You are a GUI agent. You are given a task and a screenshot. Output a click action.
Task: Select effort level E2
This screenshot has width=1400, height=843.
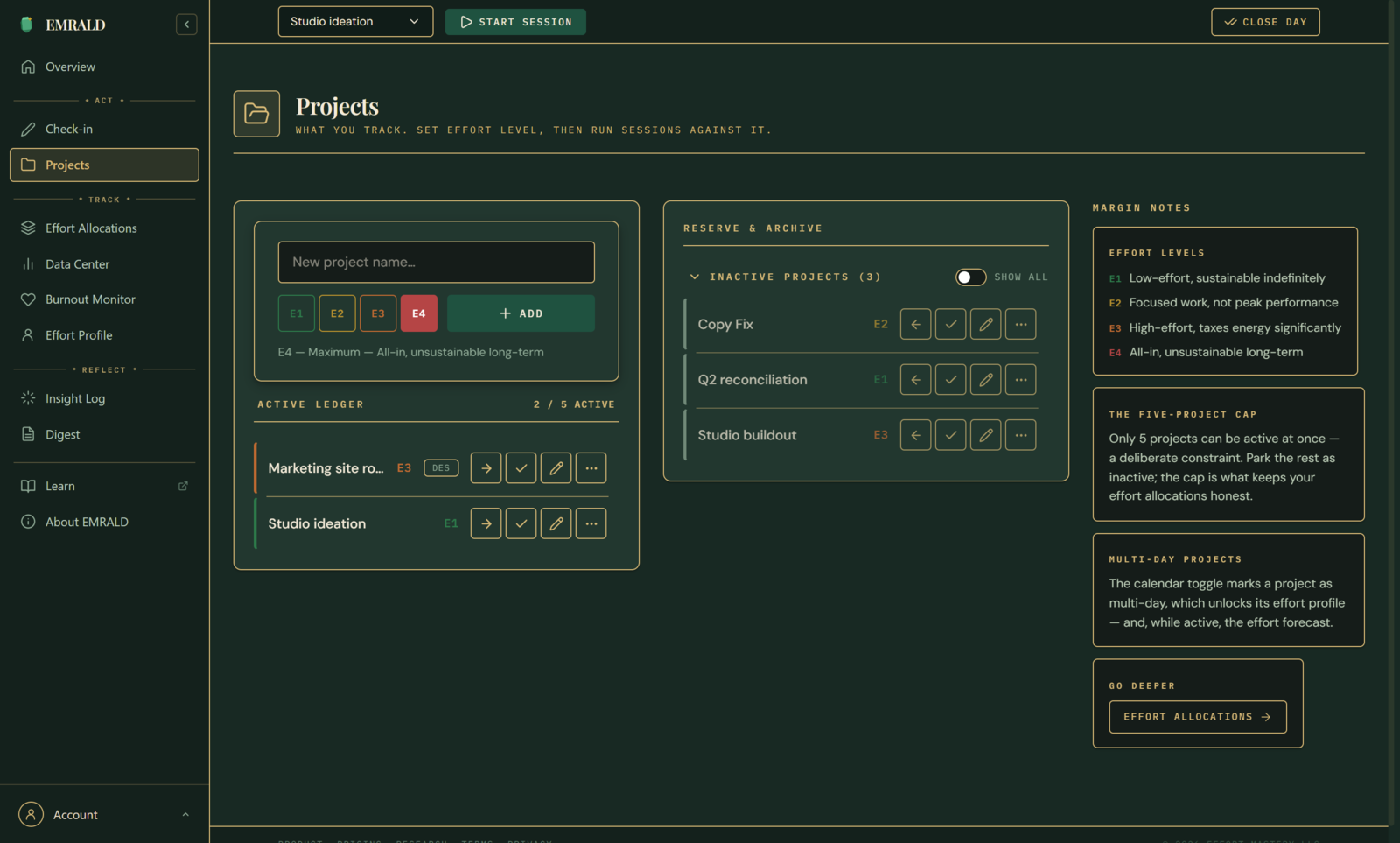(337, 313)
